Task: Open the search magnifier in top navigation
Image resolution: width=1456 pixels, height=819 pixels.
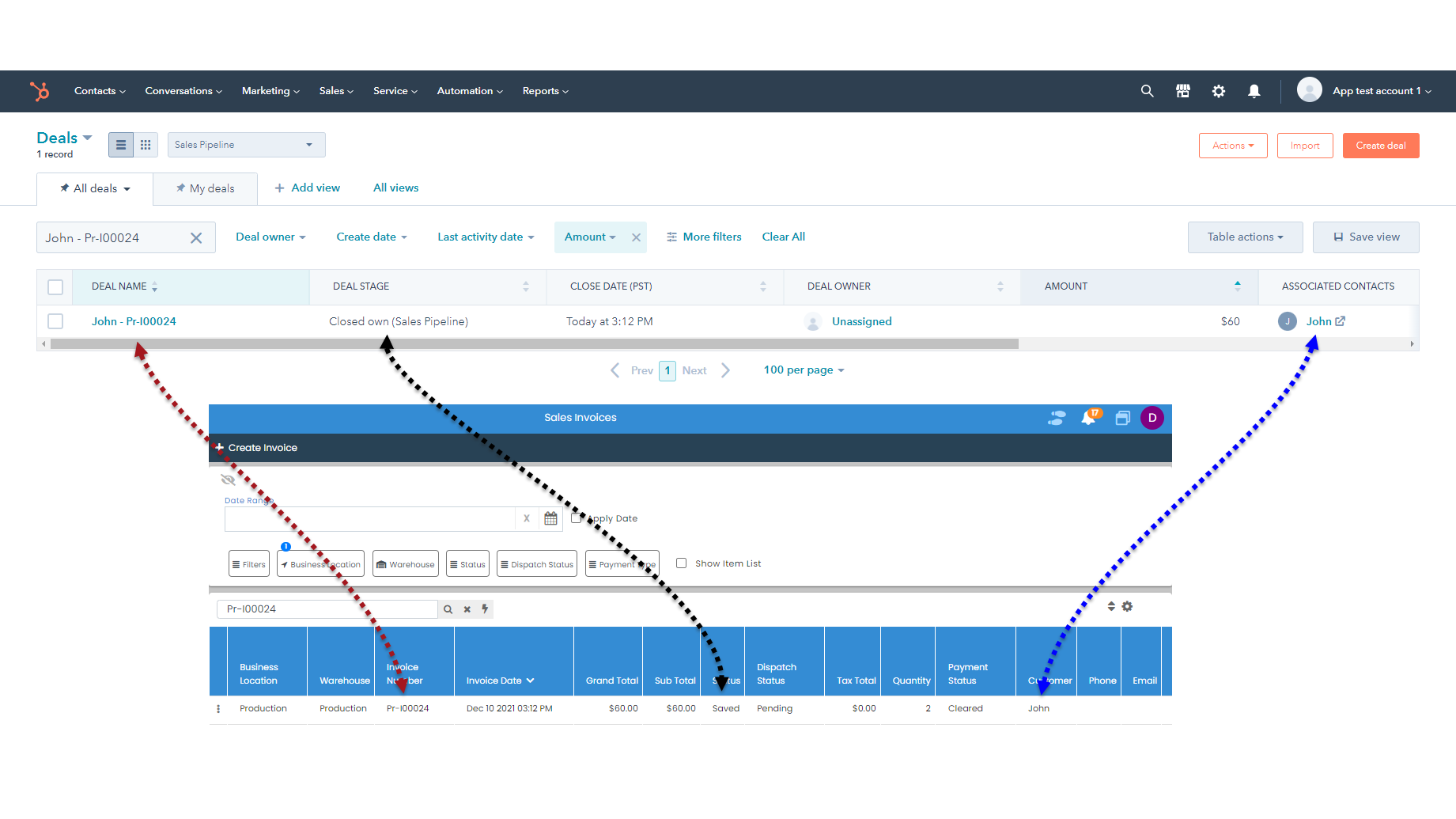Action: click(1147, 91)
